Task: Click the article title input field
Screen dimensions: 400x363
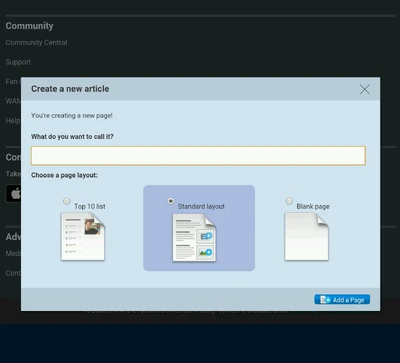Action: pos(198,156)
